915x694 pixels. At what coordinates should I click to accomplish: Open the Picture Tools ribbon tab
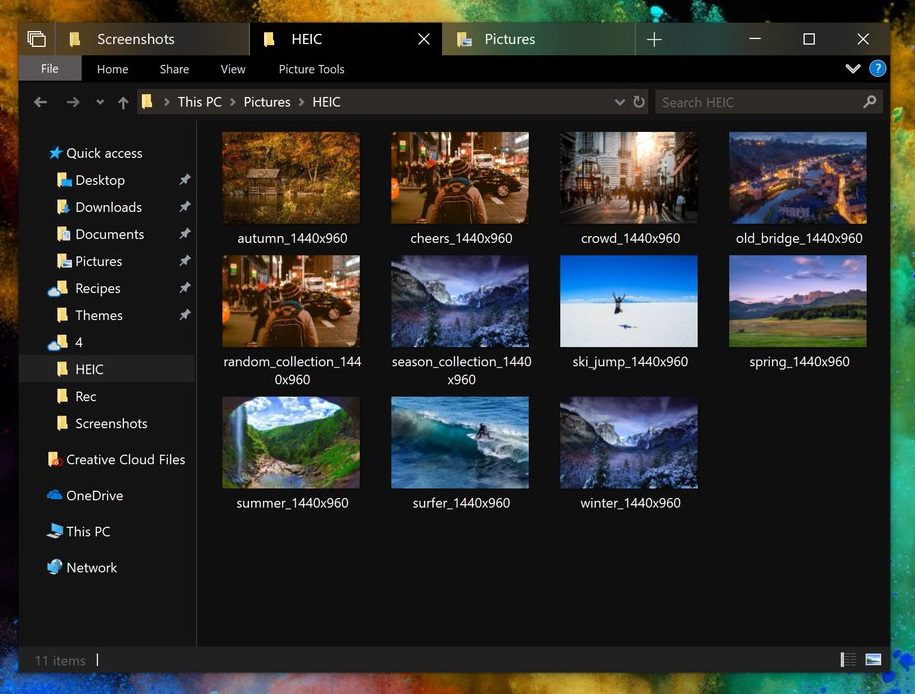310,69
